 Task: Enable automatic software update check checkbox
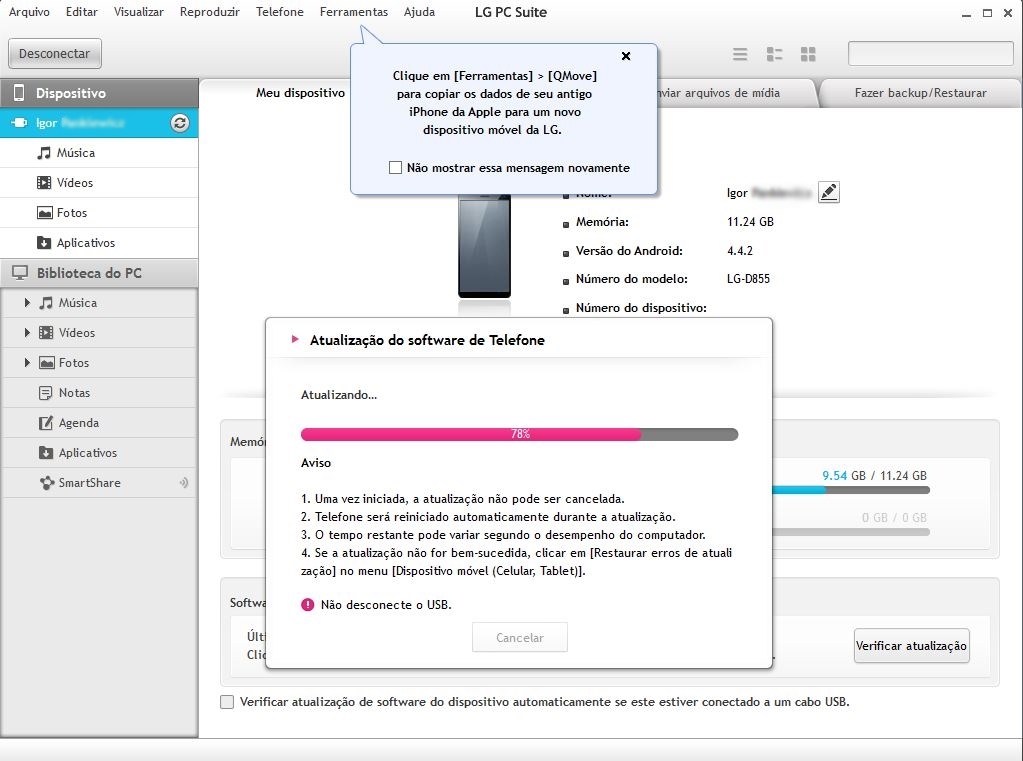coord(227,702)
